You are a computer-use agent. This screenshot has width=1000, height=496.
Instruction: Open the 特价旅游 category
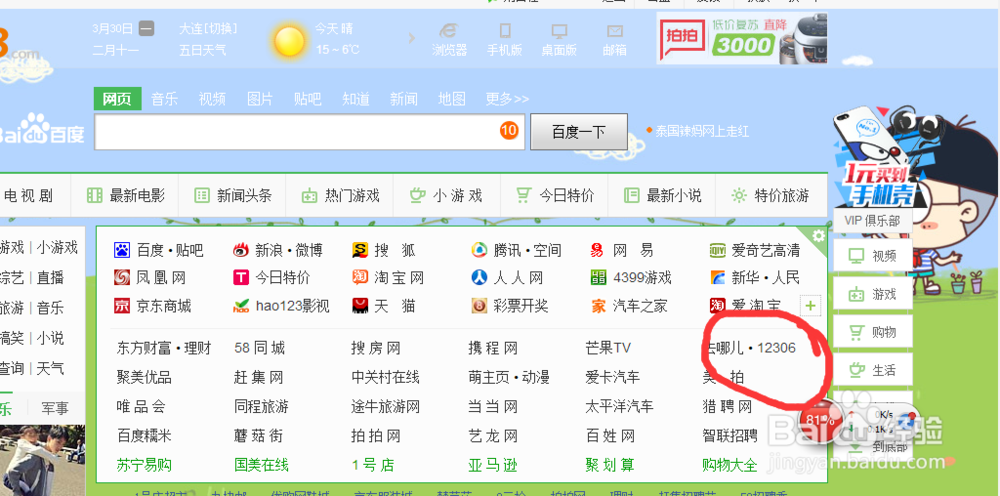(x=770, y=196)
